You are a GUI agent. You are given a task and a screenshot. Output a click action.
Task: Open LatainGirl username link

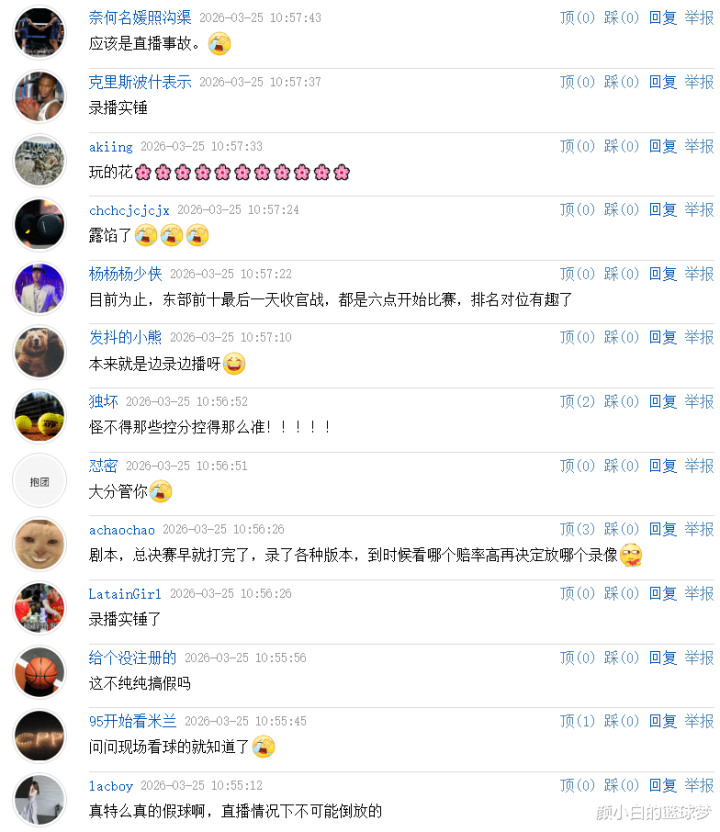tap(125, 594)
